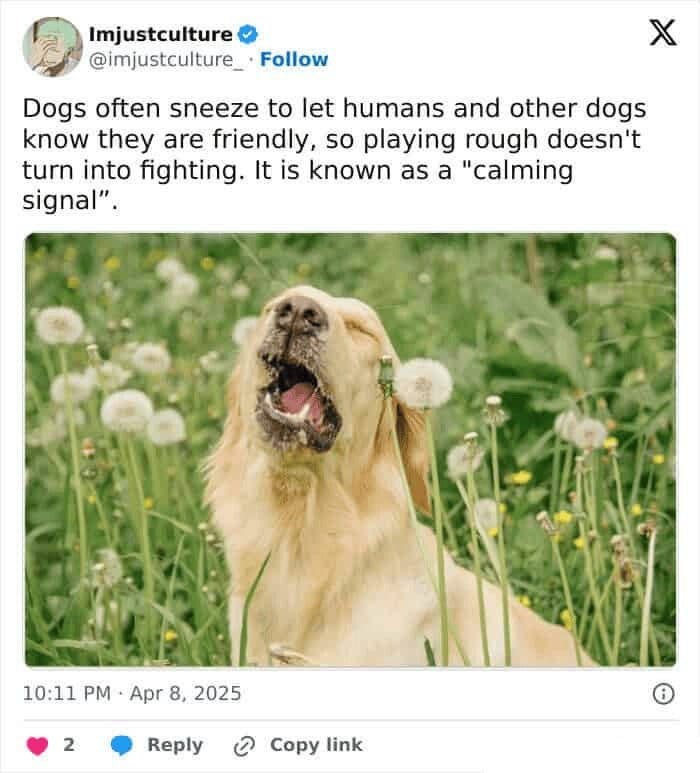700x773 pixels.
Task: Click the Reply button text
Action: pos(175,745)
